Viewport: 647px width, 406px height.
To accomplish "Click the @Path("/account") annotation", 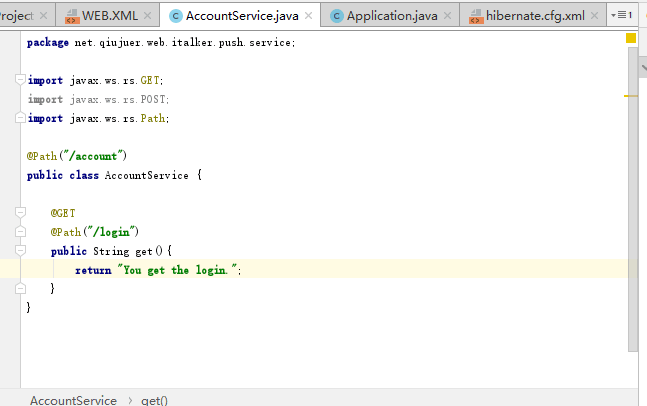I will point(77,156).
